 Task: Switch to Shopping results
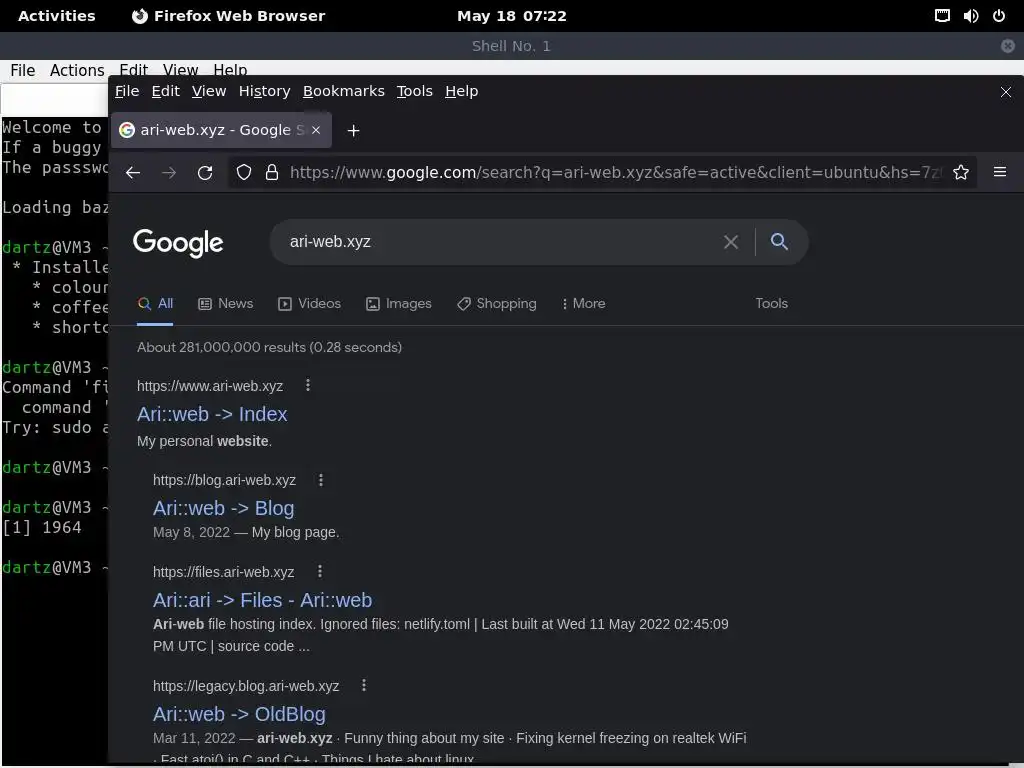[x=497, y=304]
